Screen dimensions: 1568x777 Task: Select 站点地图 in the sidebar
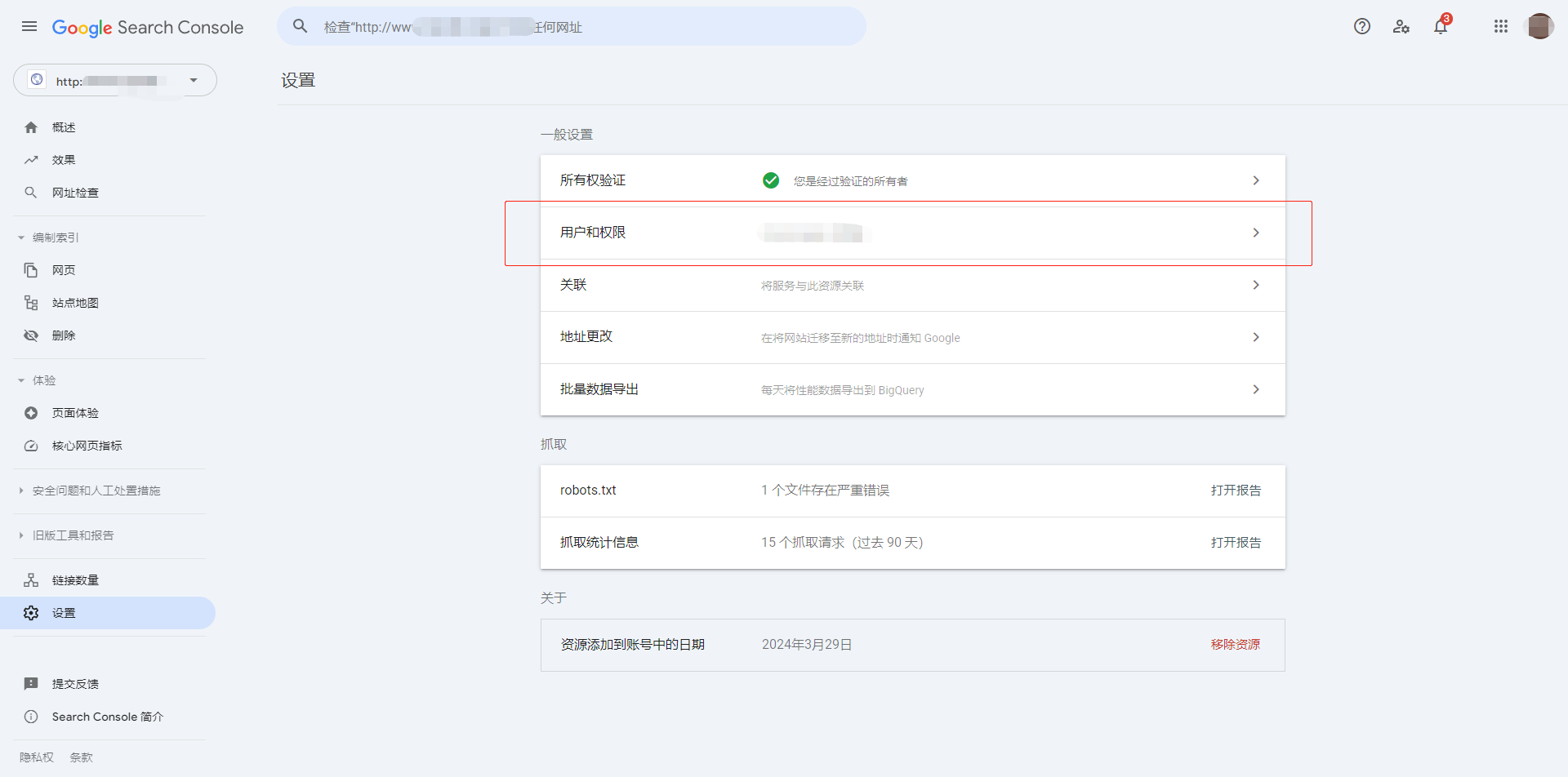click(x=75, y=303)
